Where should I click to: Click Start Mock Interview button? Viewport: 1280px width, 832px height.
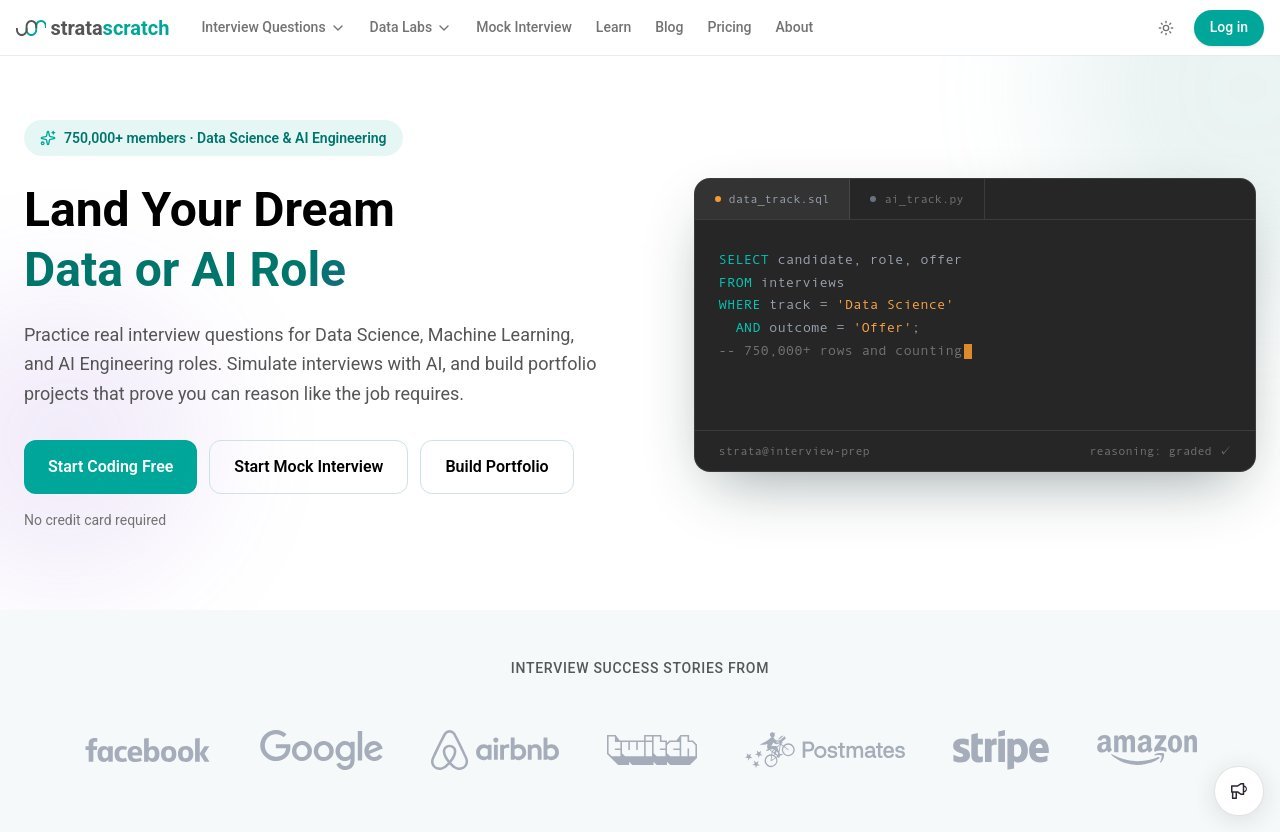point(308,467)
